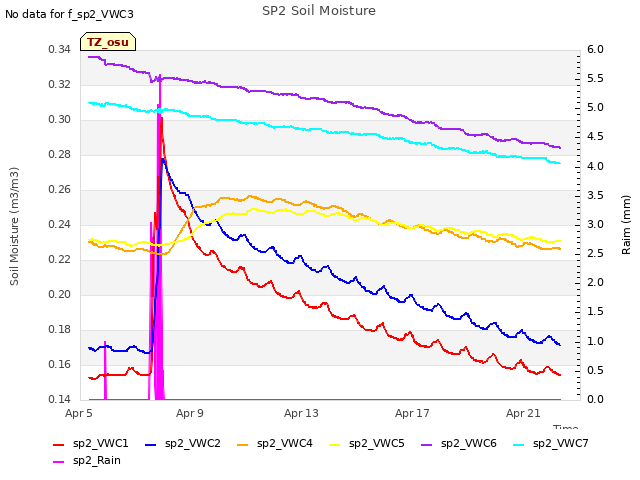Toggle sp2_VWC5 series in legend
Screen dimensions: 640x480
pos(367,443)
